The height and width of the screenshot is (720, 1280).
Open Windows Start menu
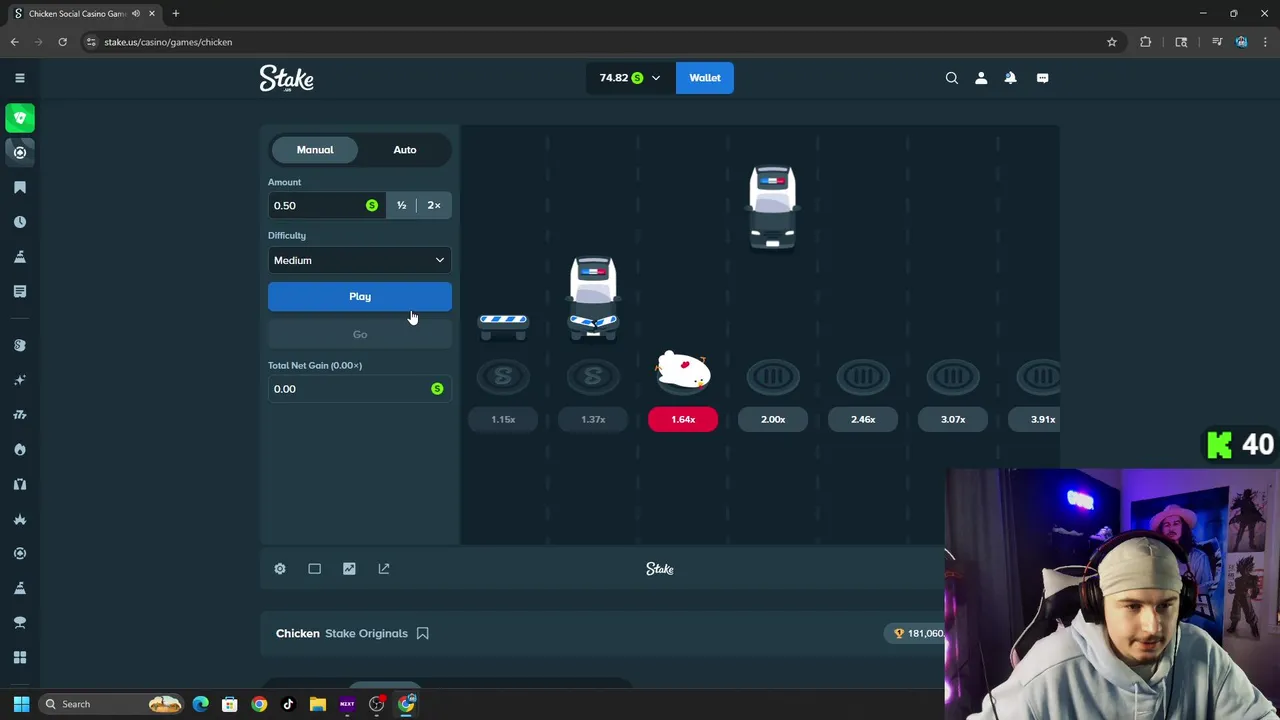(x=21, y=704)
